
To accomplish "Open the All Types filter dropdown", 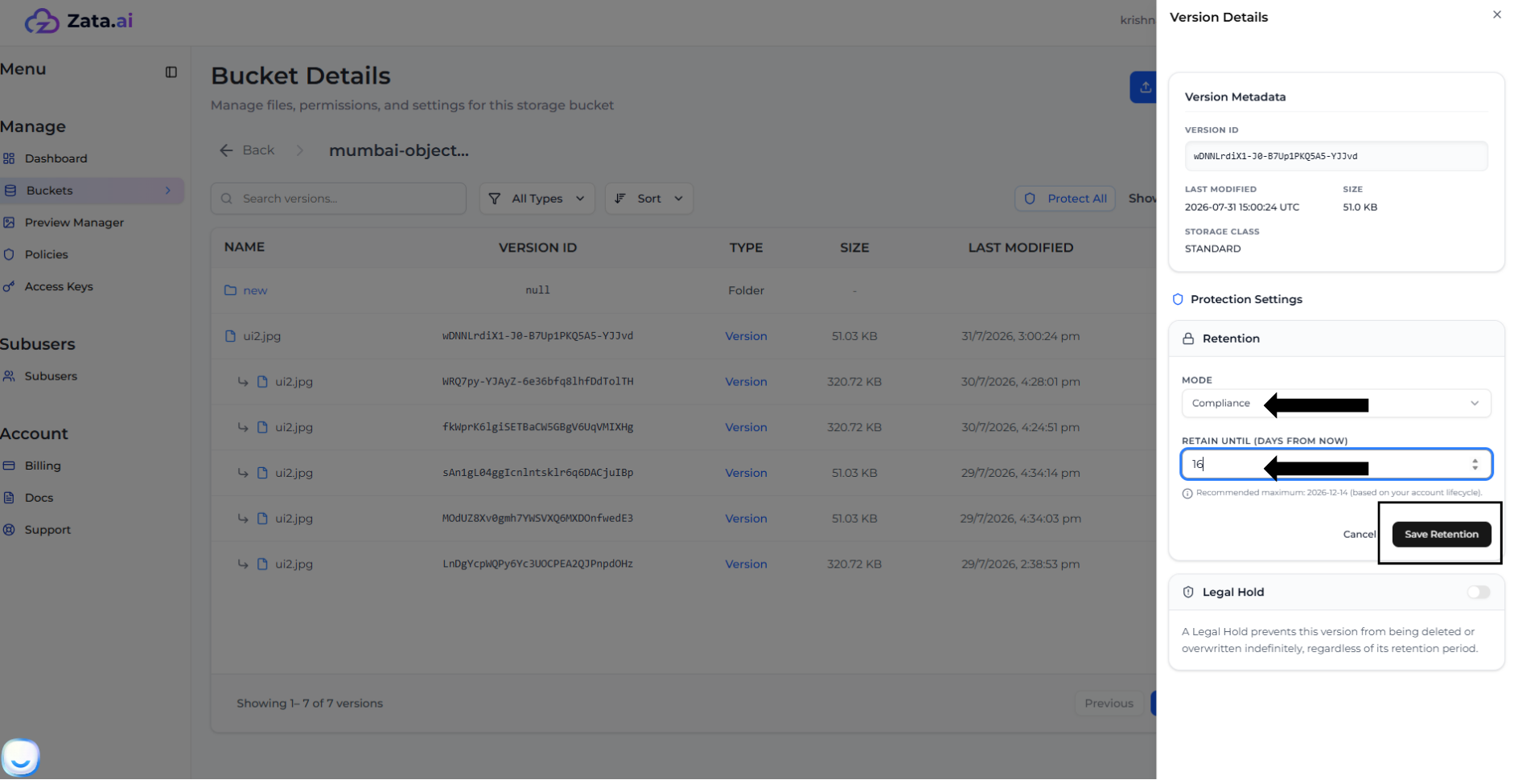I will 537,199.
